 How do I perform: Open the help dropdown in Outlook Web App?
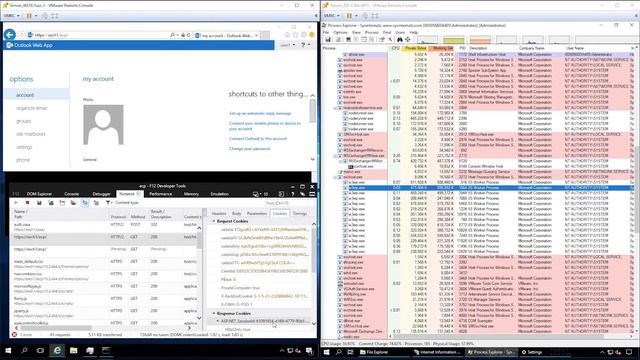pyautogui.click(x=306, y=45)
